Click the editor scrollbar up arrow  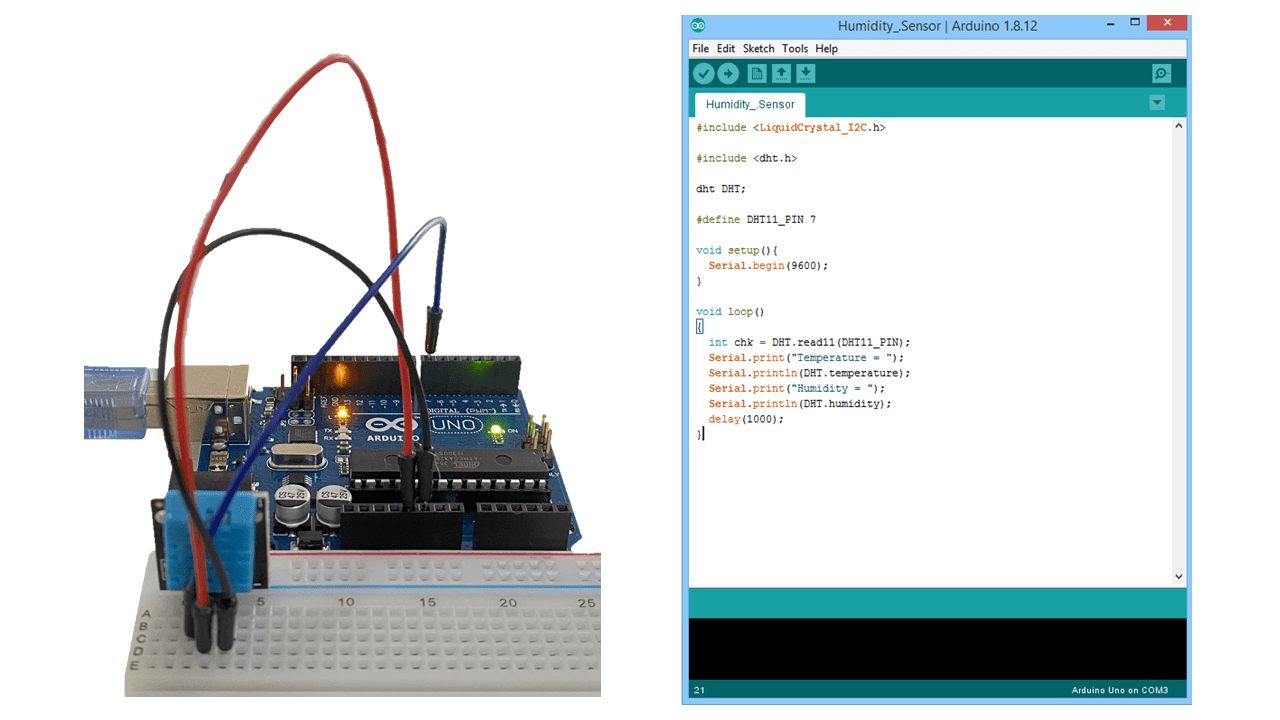pos(1179,126)
